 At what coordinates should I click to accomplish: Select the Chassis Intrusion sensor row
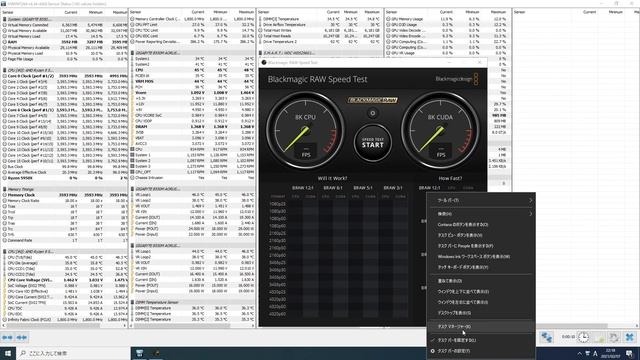coord(192,178)
